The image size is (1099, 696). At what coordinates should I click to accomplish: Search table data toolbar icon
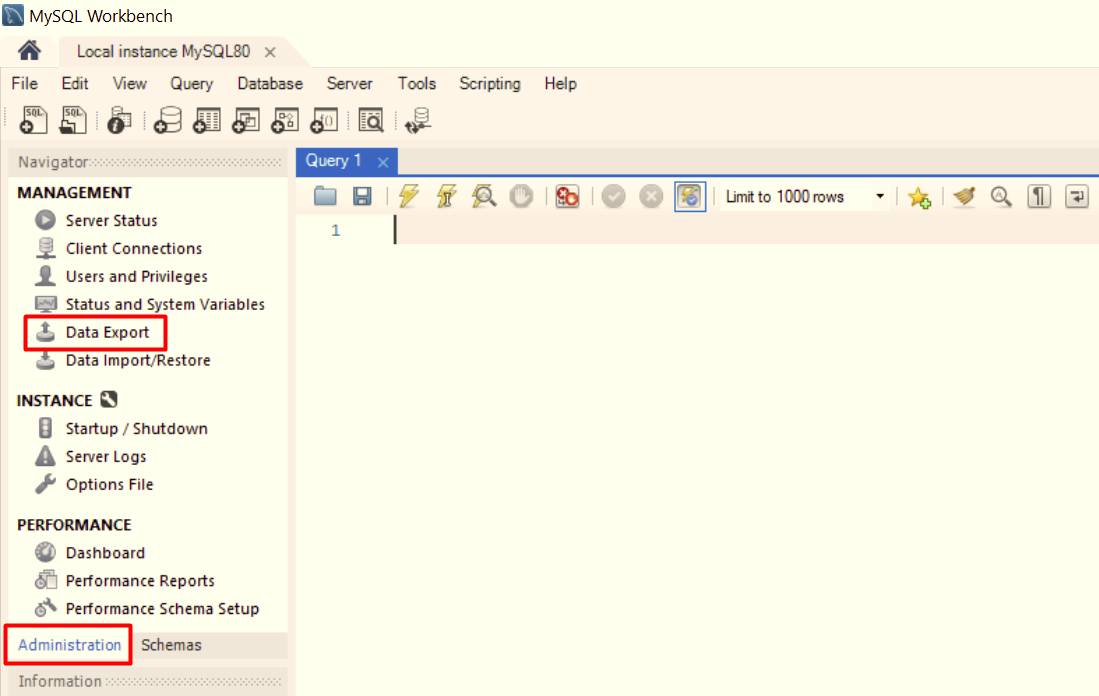(371, 120)
